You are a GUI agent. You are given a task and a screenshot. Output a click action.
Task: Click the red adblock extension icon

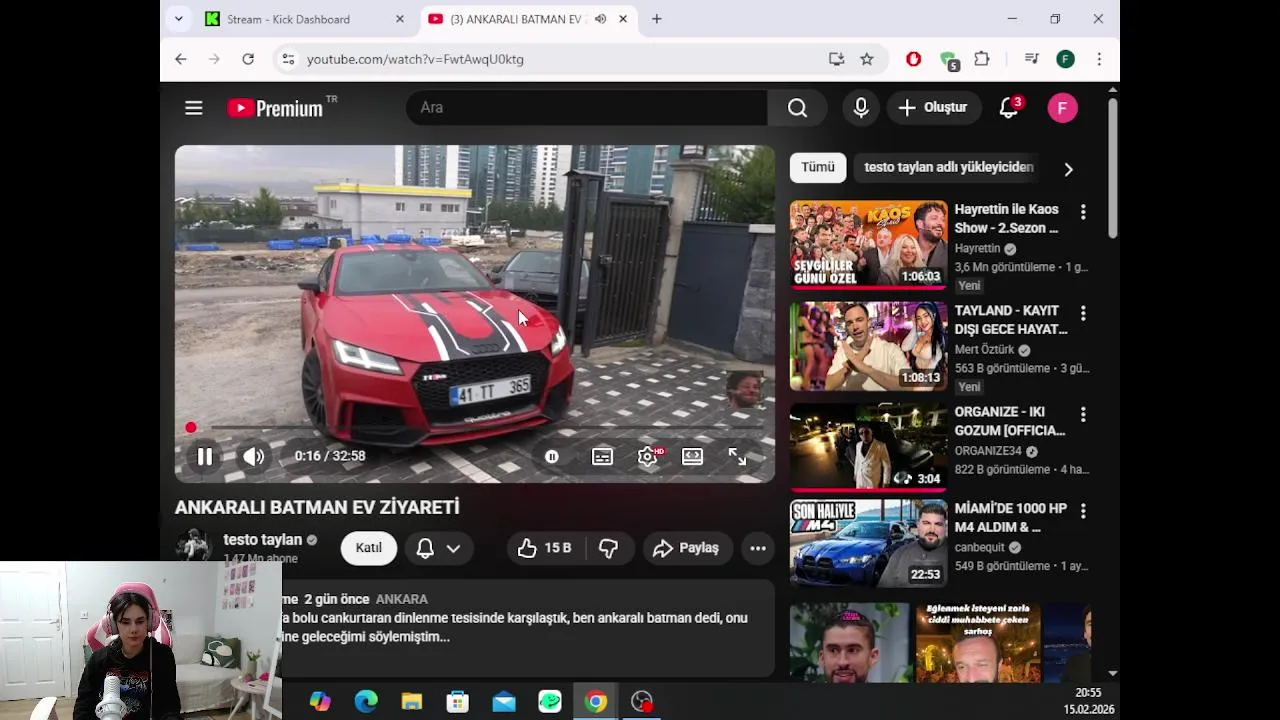click(x=913, y=59)
